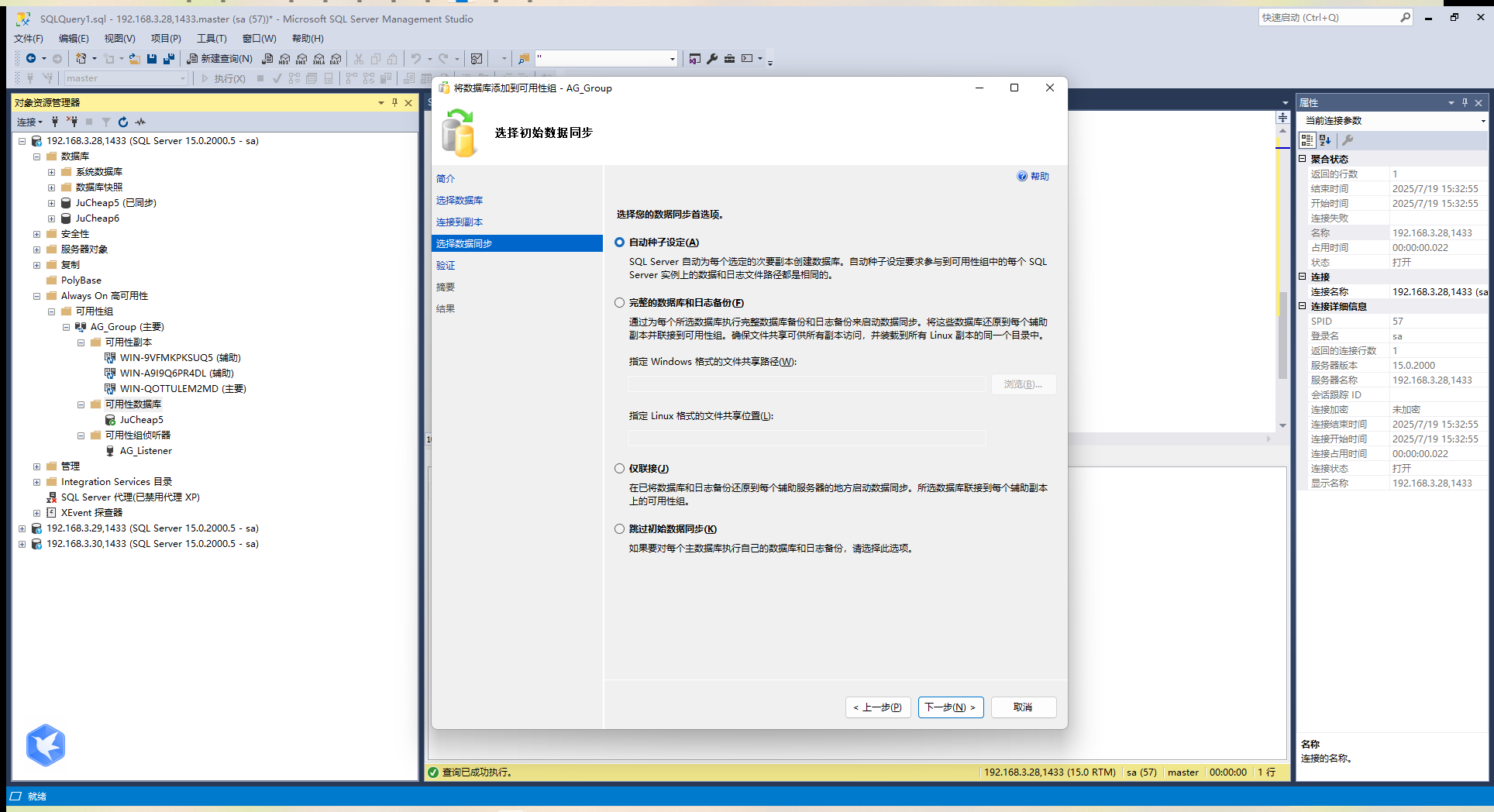Viewport: 1494px width, 812px height.
Task: Click Object Explorer connect plug icon
Action: pos(55,122)
